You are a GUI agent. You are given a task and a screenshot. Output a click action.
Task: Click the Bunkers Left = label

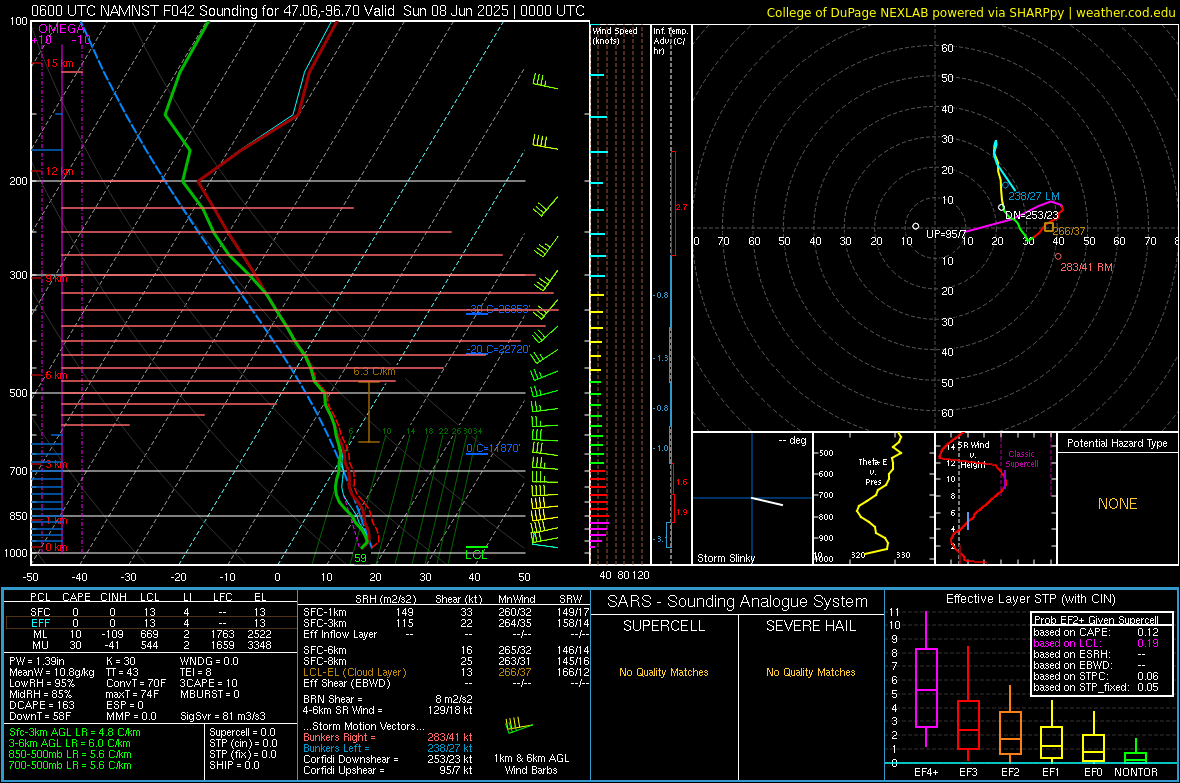click(336, 748)
